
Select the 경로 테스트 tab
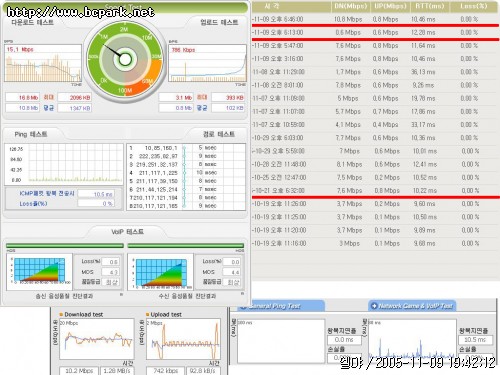click(219, 134)
